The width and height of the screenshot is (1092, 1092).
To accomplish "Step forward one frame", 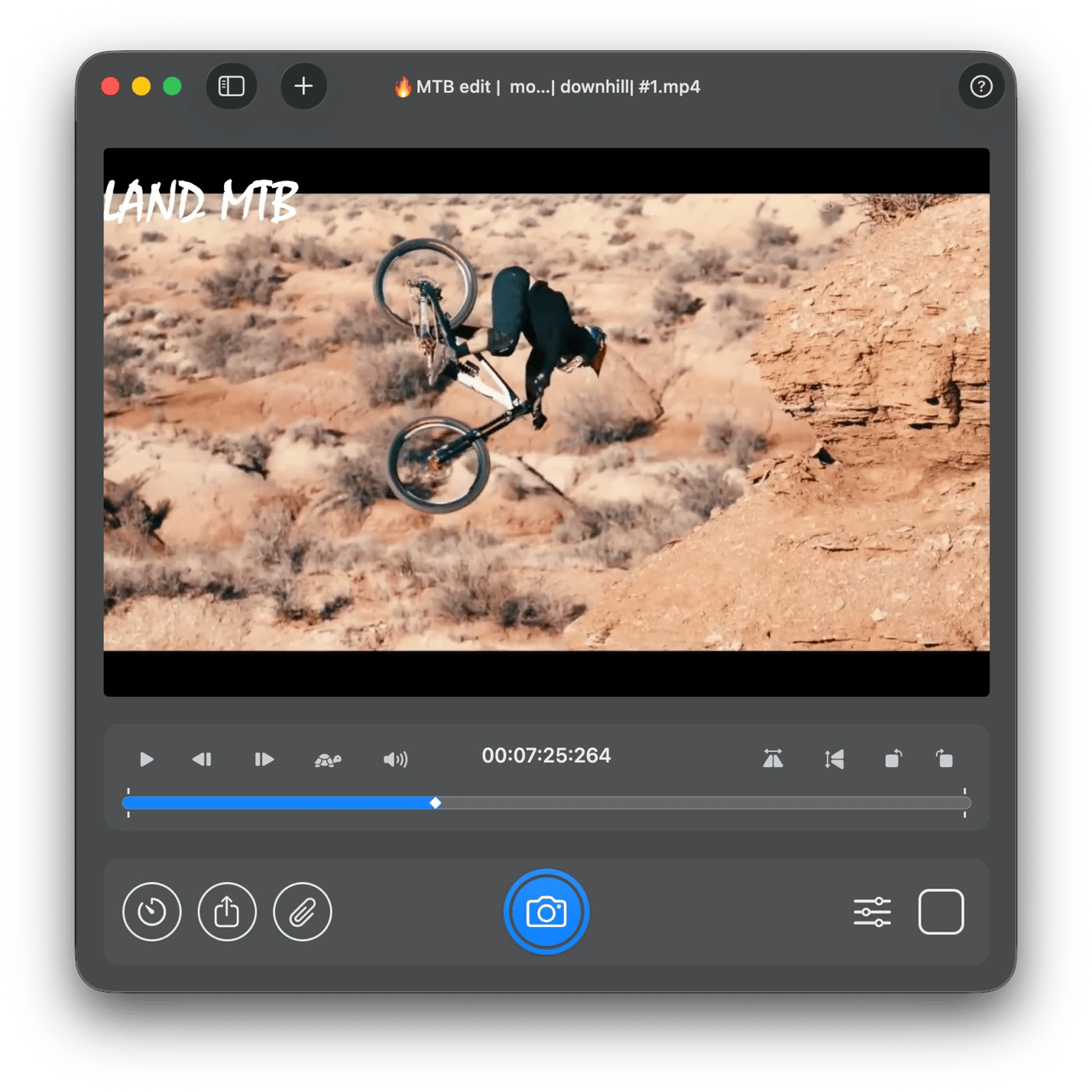I will (264, 759).
